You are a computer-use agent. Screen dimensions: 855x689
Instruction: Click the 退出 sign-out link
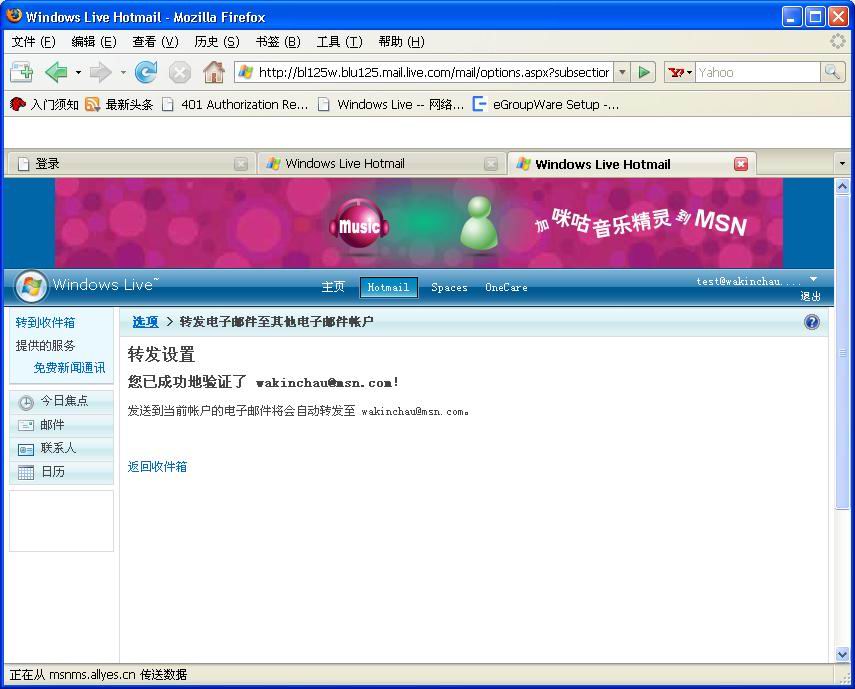(810, 296)
